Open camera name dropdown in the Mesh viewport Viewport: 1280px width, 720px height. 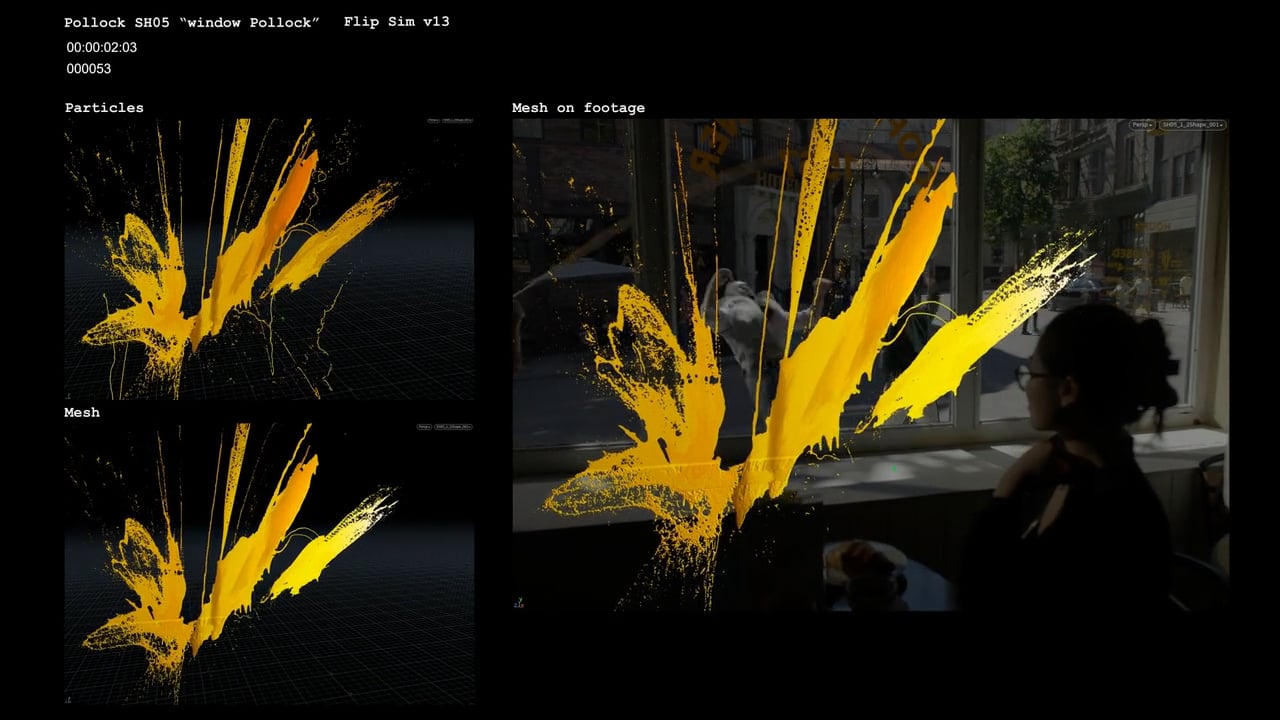pos(453,427)
